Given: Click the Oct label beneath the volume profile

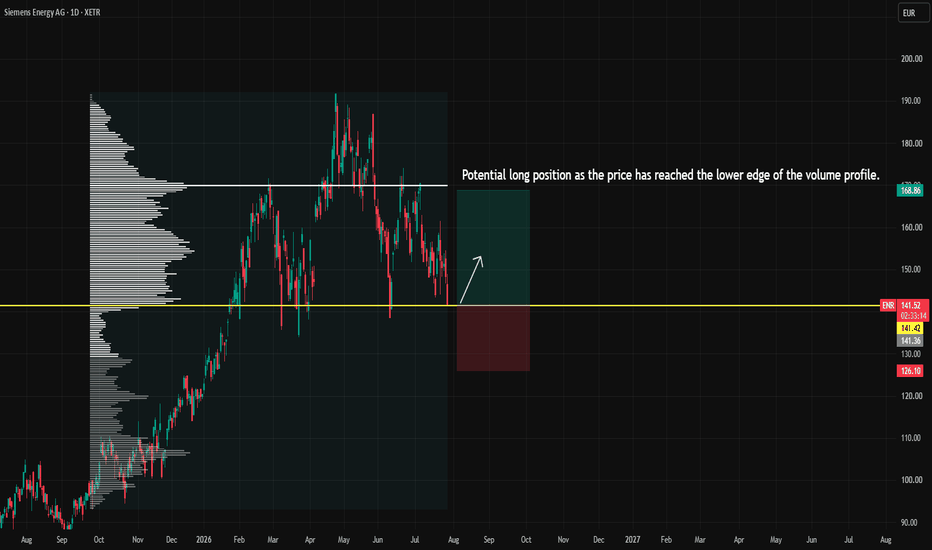Looking at the screenshot, I should click(x=99, y=540).
